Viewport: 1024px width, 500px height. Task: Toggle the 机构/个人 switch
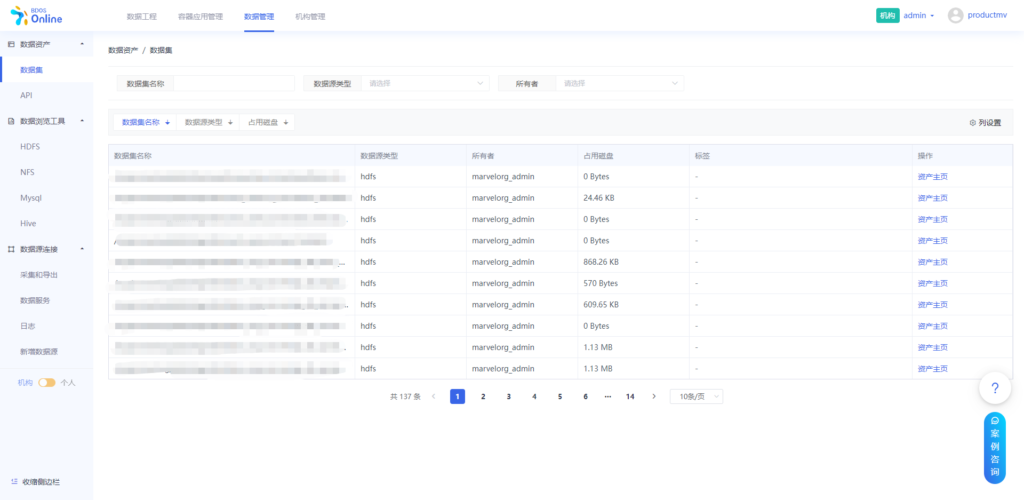(x=46, y=383)
